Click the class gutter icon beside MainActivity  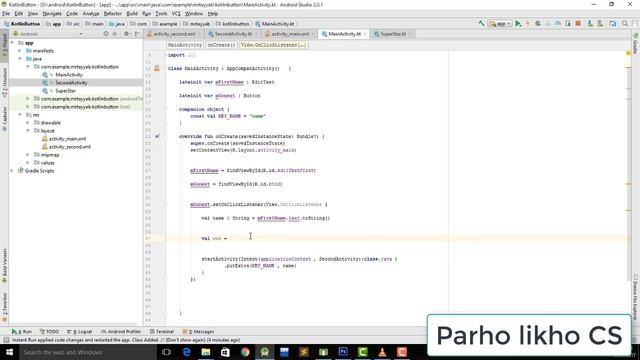click(x=157, y=69)
